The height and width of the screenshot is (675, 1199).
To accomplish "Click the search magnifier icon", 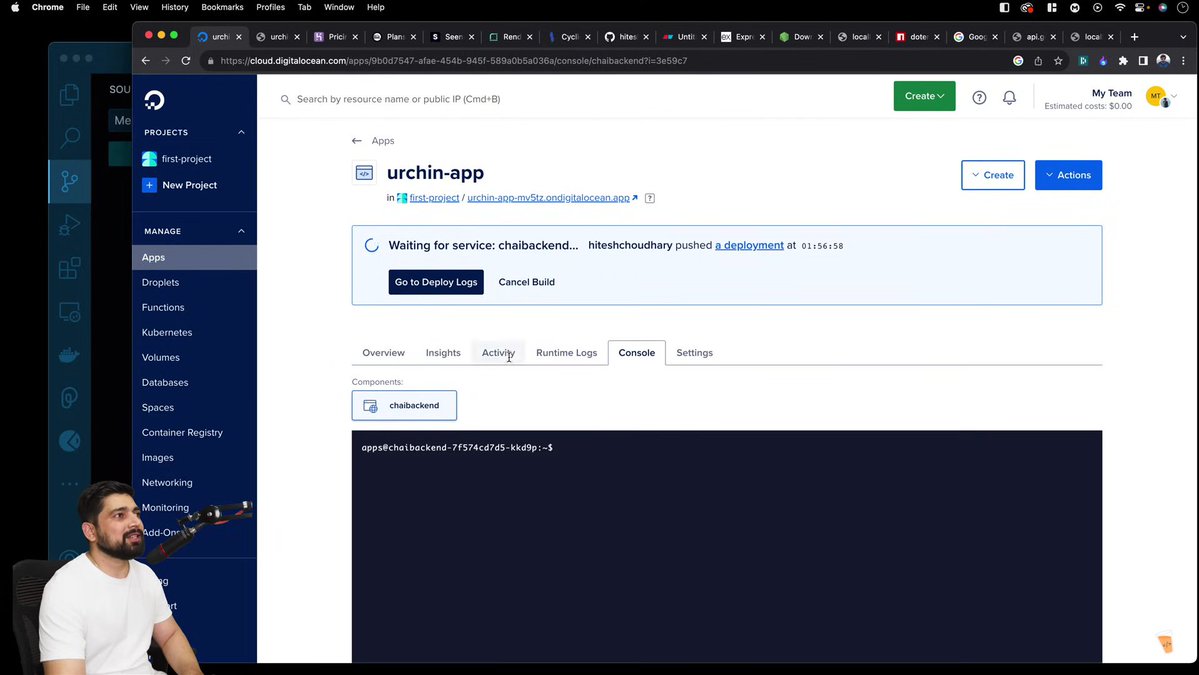I will pyautogui.click(x=285, y=99).
